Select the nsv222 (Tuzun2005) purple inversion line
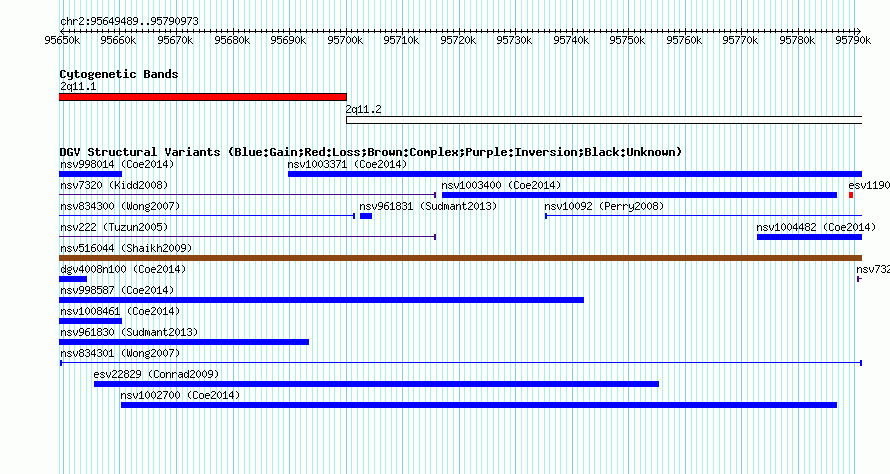 point(247,237)
